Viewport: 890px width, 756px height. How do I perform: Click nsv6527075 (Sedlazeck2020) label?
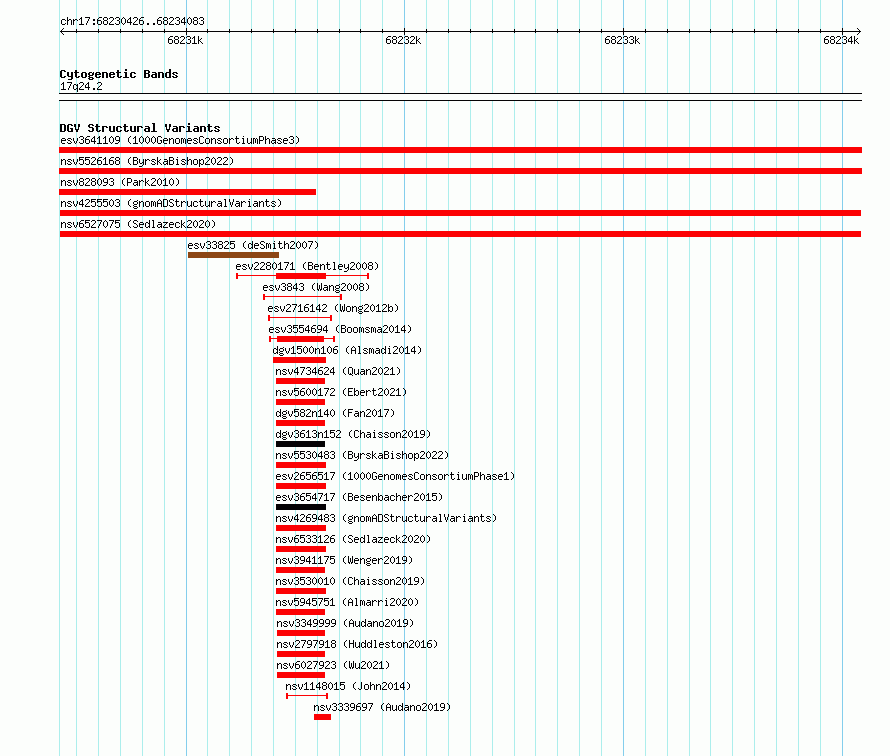pyautogui.click(x=138, y=224)
